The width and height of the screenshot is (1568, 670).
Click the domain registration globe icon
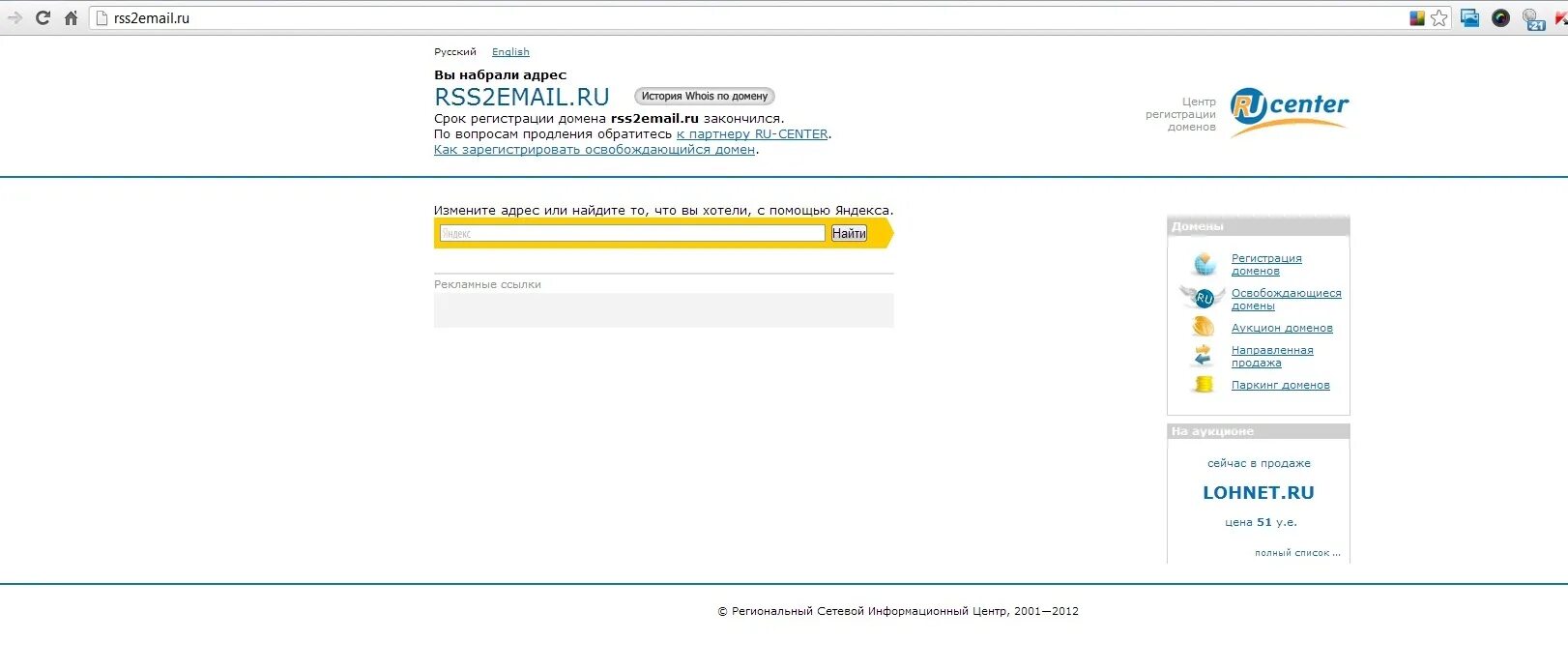coord(1204,263)
